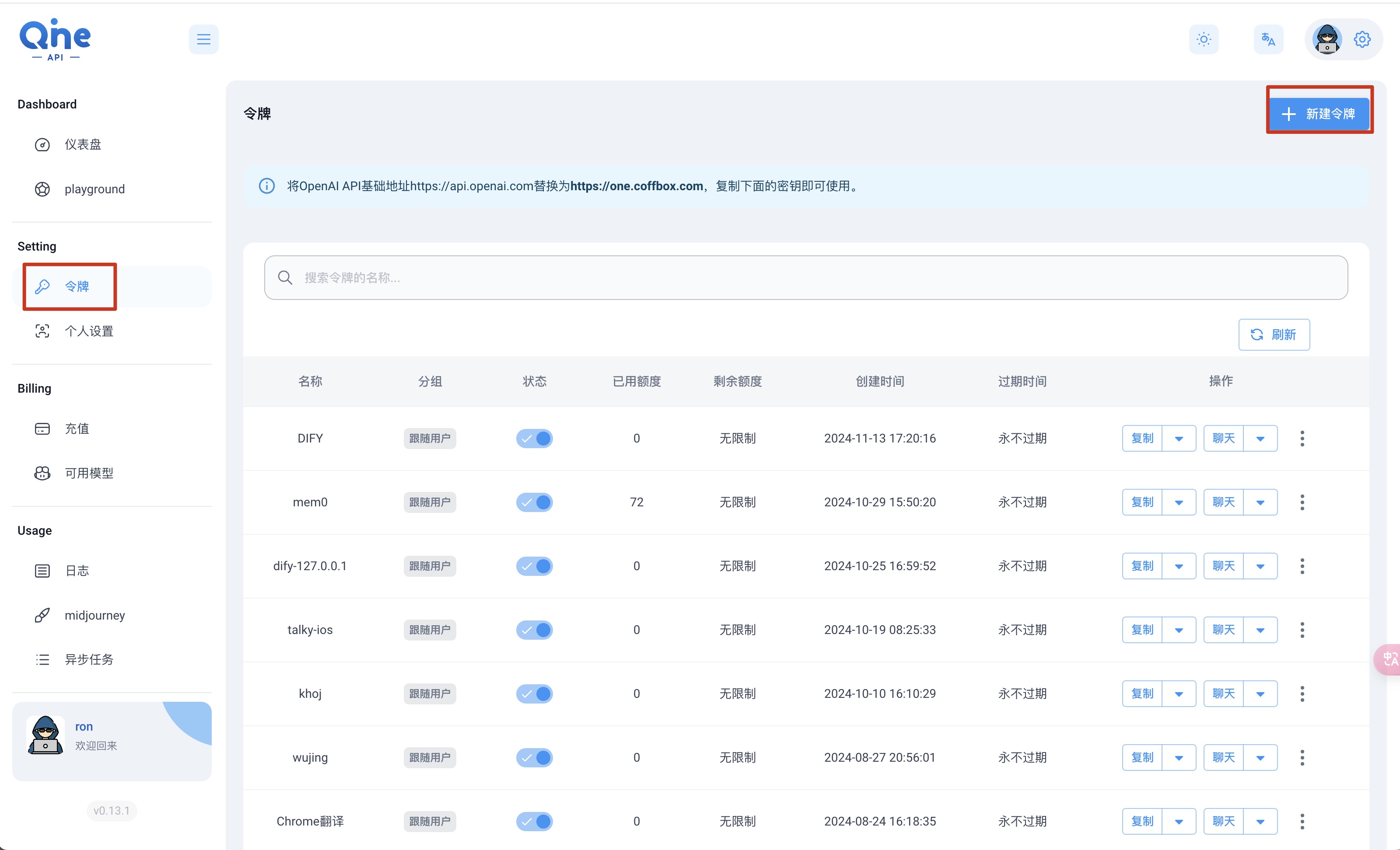Disable the mem0 token status toggle
This screenshot has width=1400, height=850.
(x=534, y=502)
